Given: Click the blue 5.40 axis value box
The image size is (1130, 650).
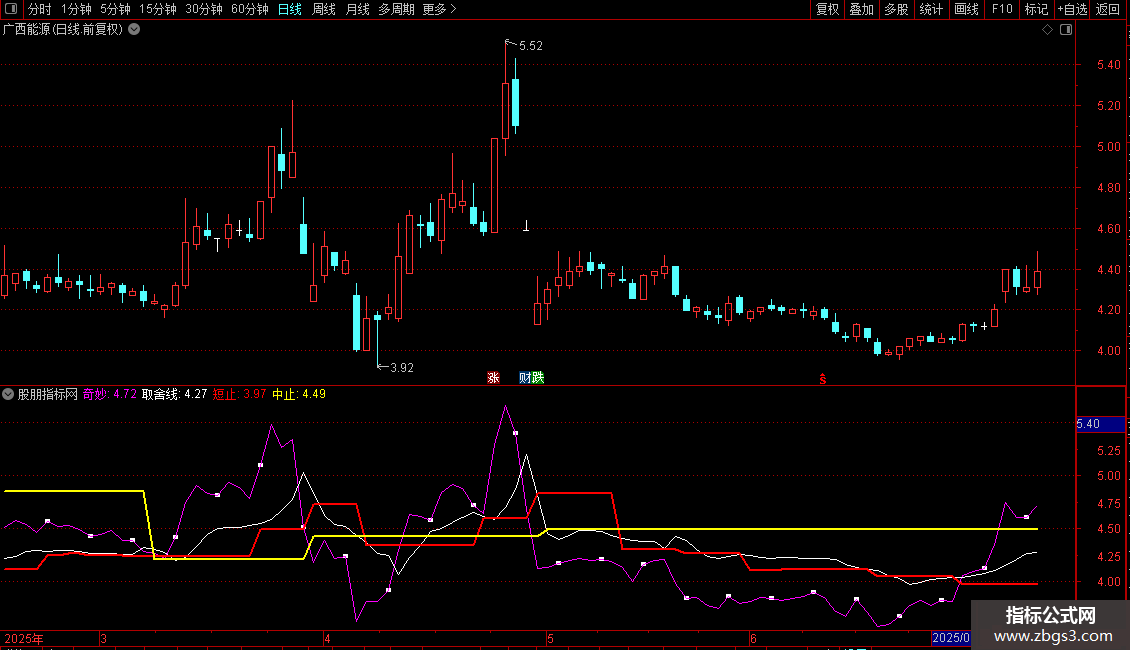Looking at the screenshot, I should tap(1100, 424).
